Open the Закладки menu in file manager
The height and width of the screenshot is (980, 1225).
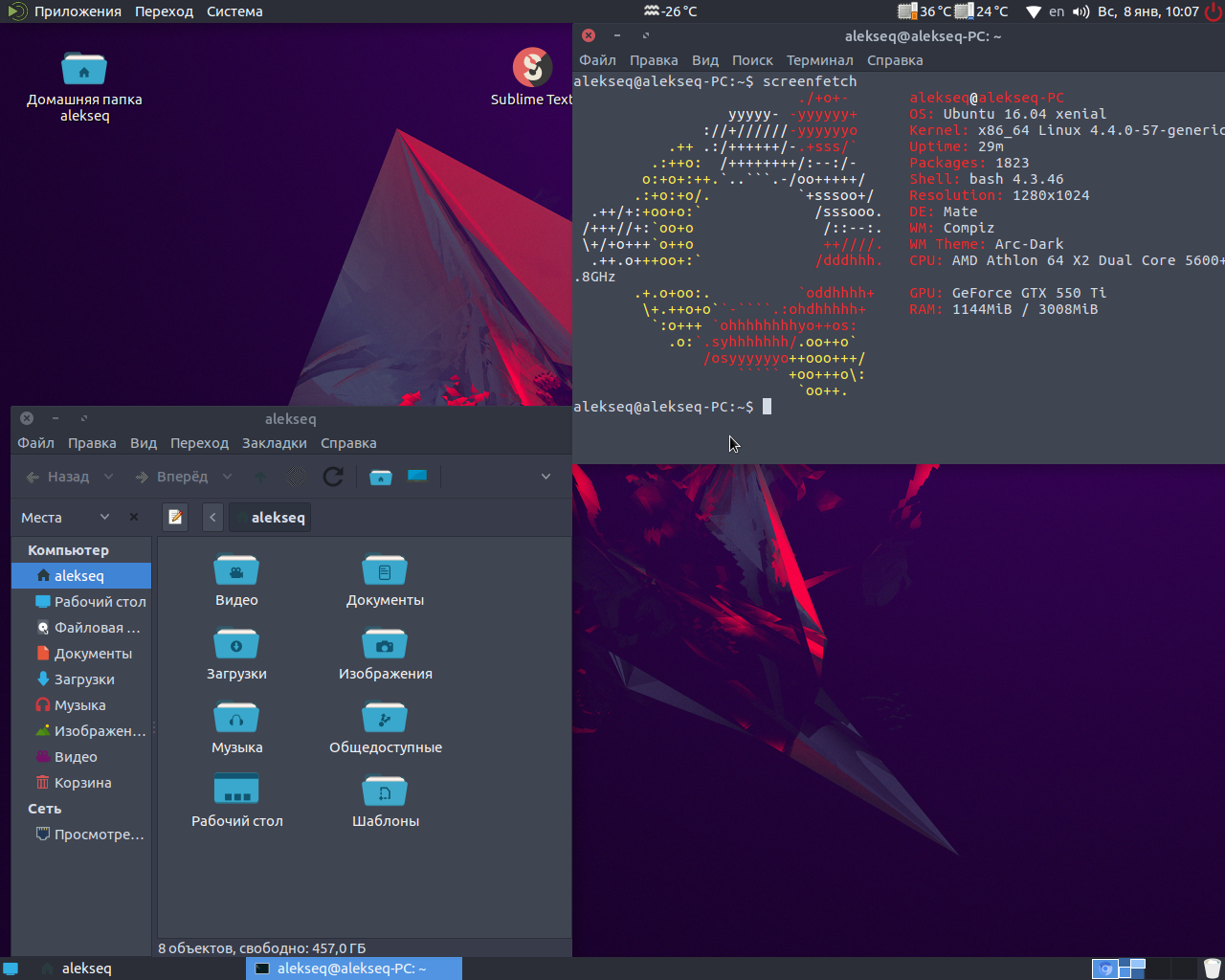(274, 443)
